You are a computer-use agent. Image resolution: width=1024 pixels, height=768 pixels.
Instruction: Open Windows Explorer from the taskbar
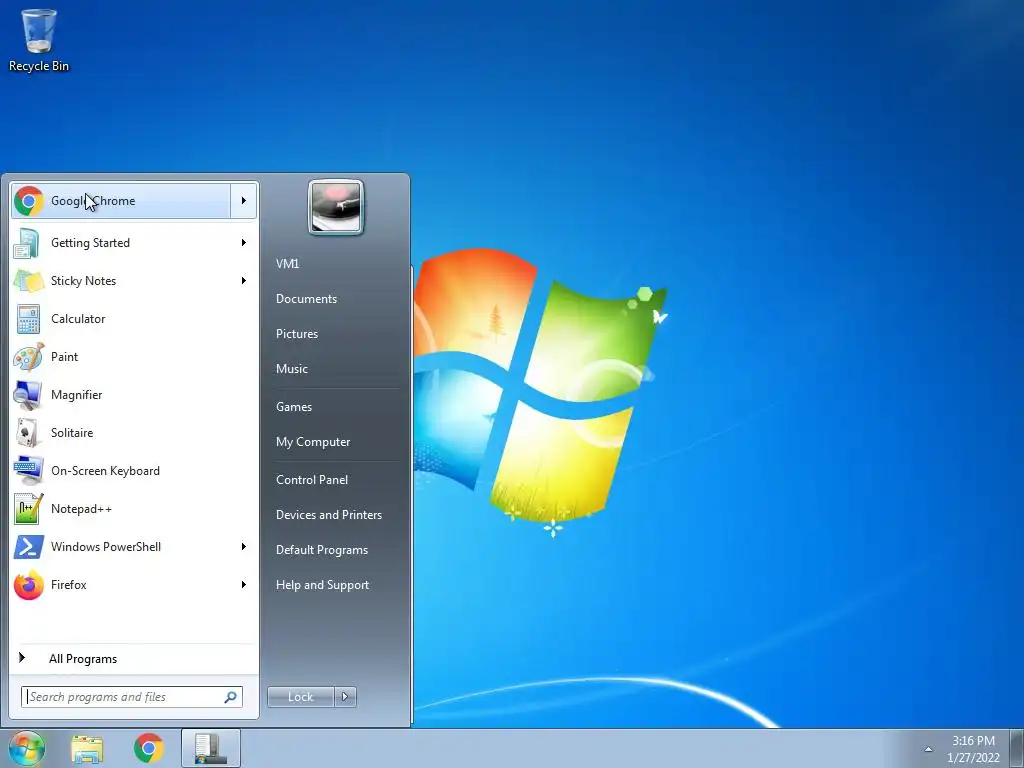(x=88, y=749)
